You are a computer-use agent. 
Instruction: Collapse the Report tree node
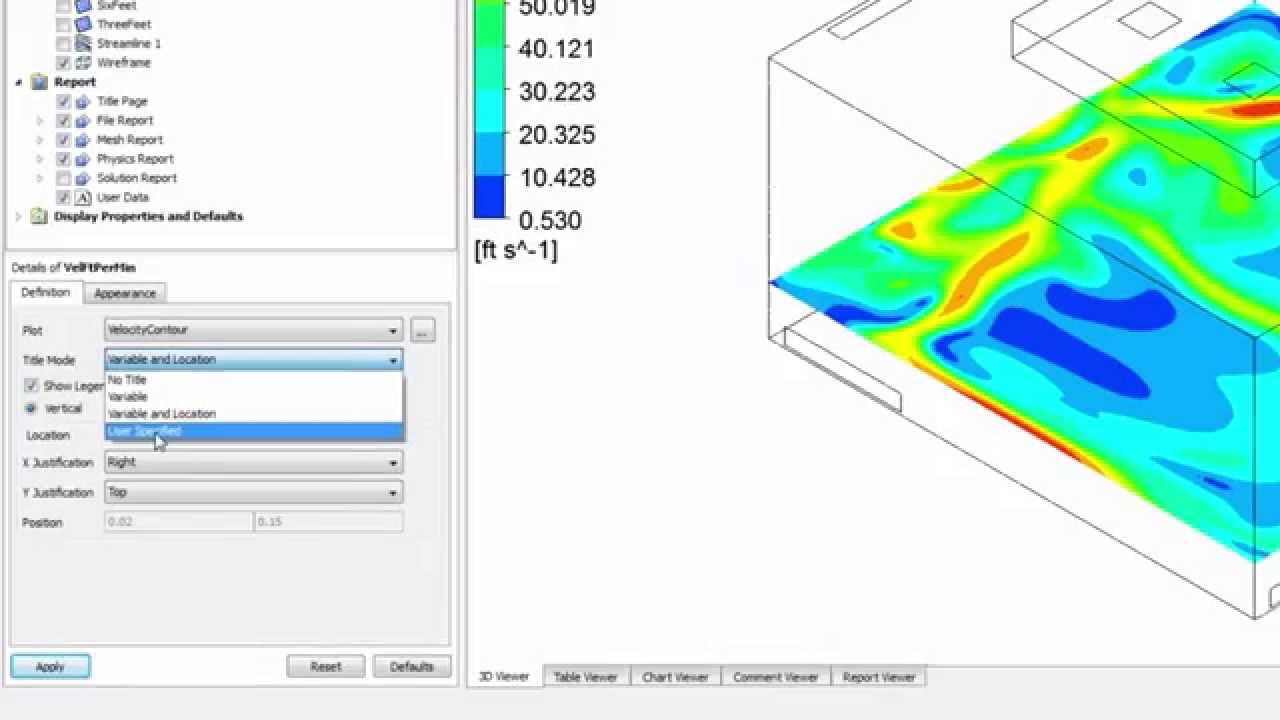(x=19, y=82)
